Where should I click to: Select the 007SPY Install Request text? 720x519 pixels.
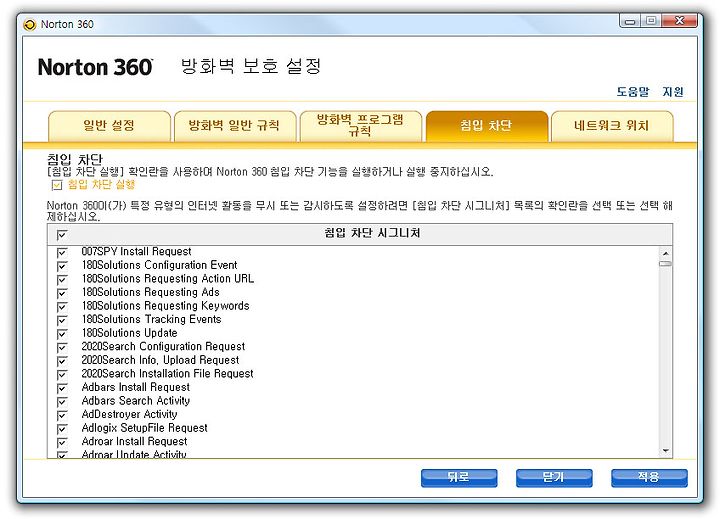136,252
